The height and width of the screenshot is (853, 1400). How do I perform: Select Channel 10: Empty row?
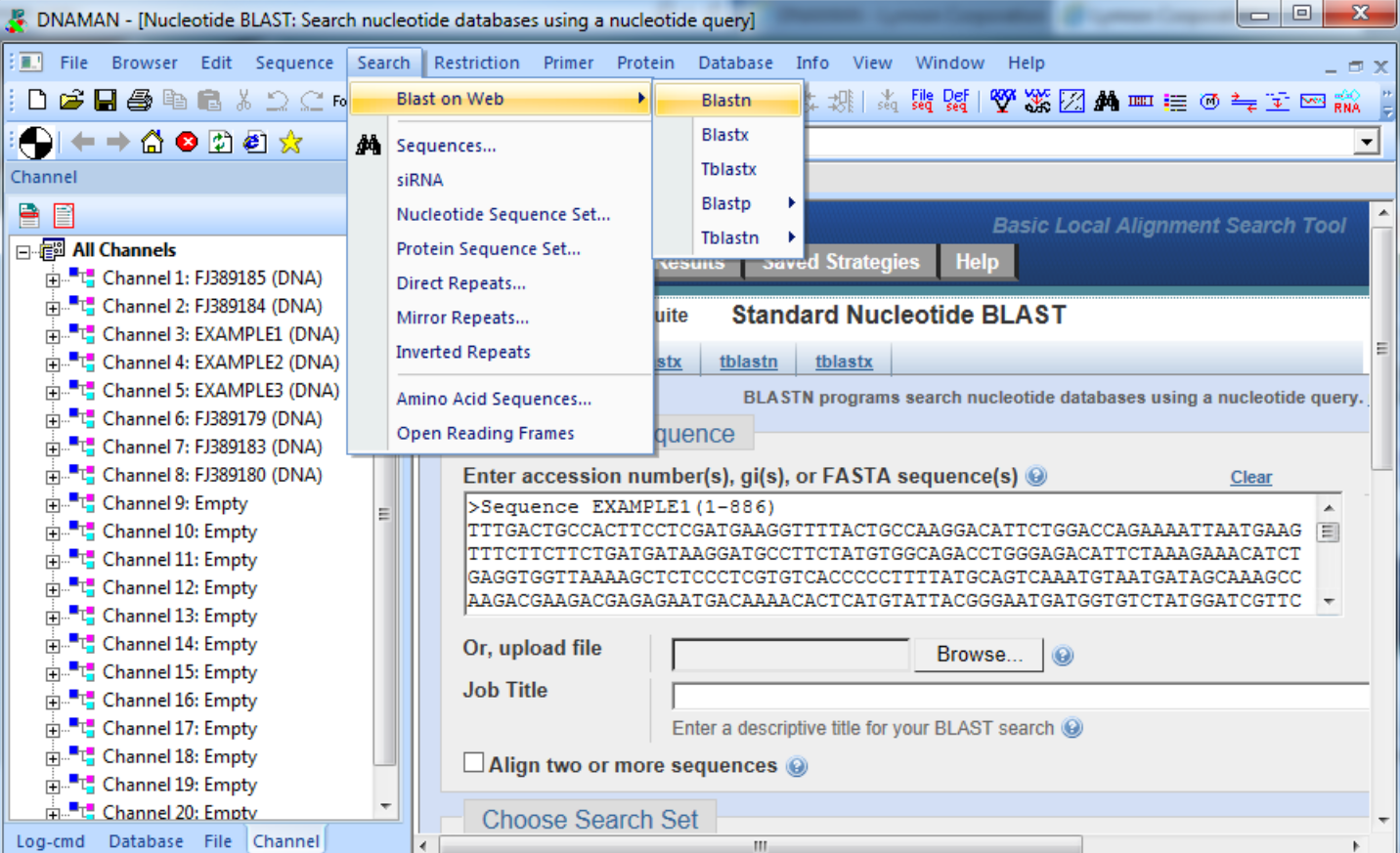180,532
